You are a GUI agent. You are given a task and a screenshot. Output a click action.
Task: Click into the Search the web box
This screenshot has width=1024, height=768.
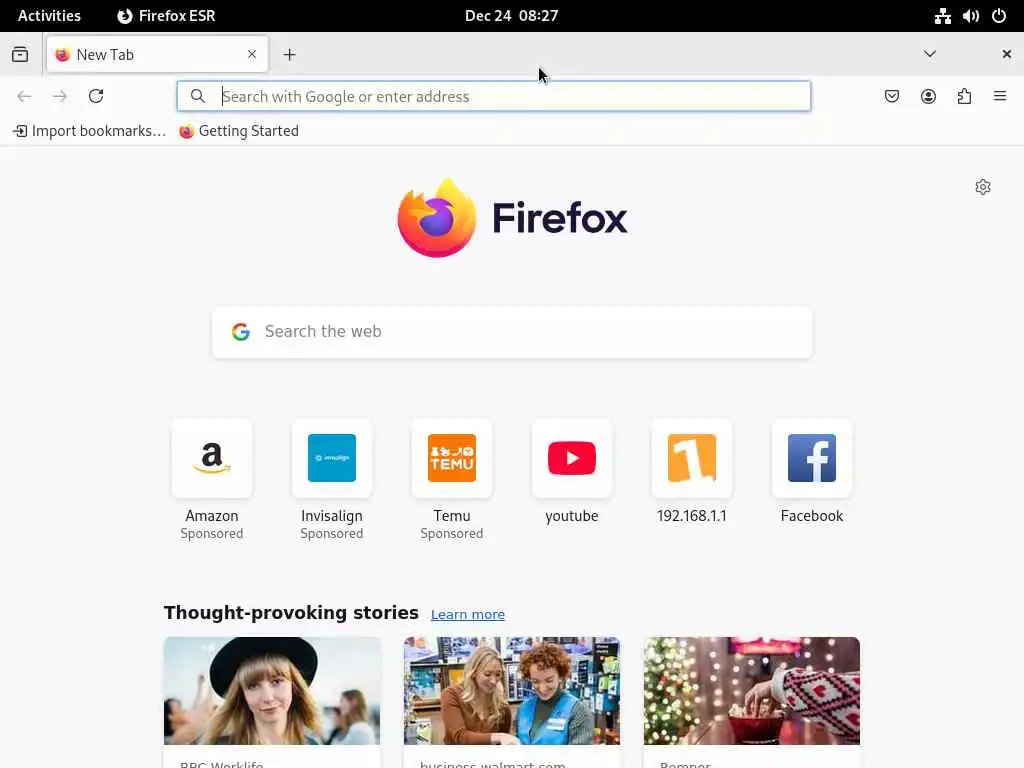(x=512, y=332)
